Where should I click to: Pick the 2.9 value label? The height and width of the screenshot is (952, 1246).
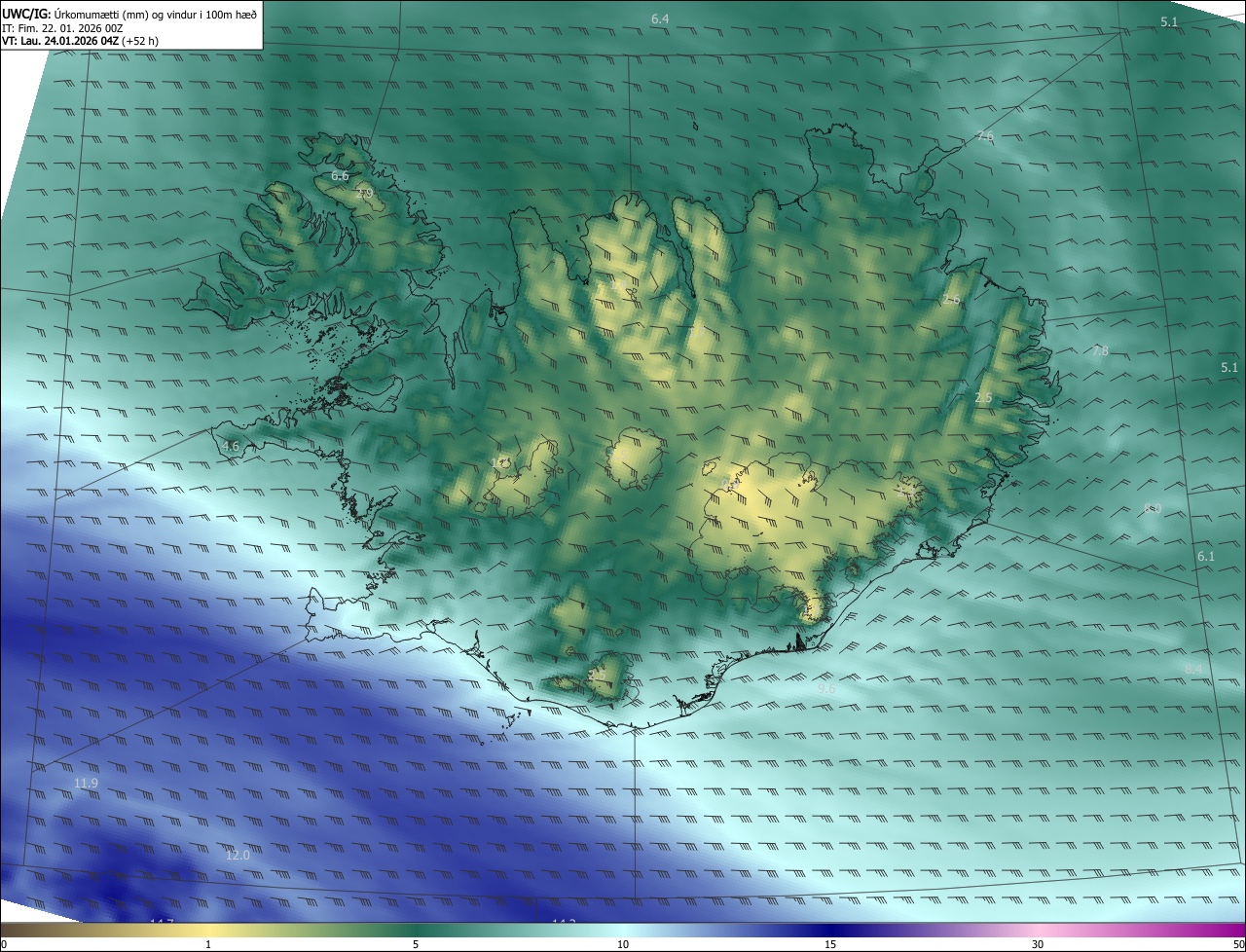click(x=364, y=195)
